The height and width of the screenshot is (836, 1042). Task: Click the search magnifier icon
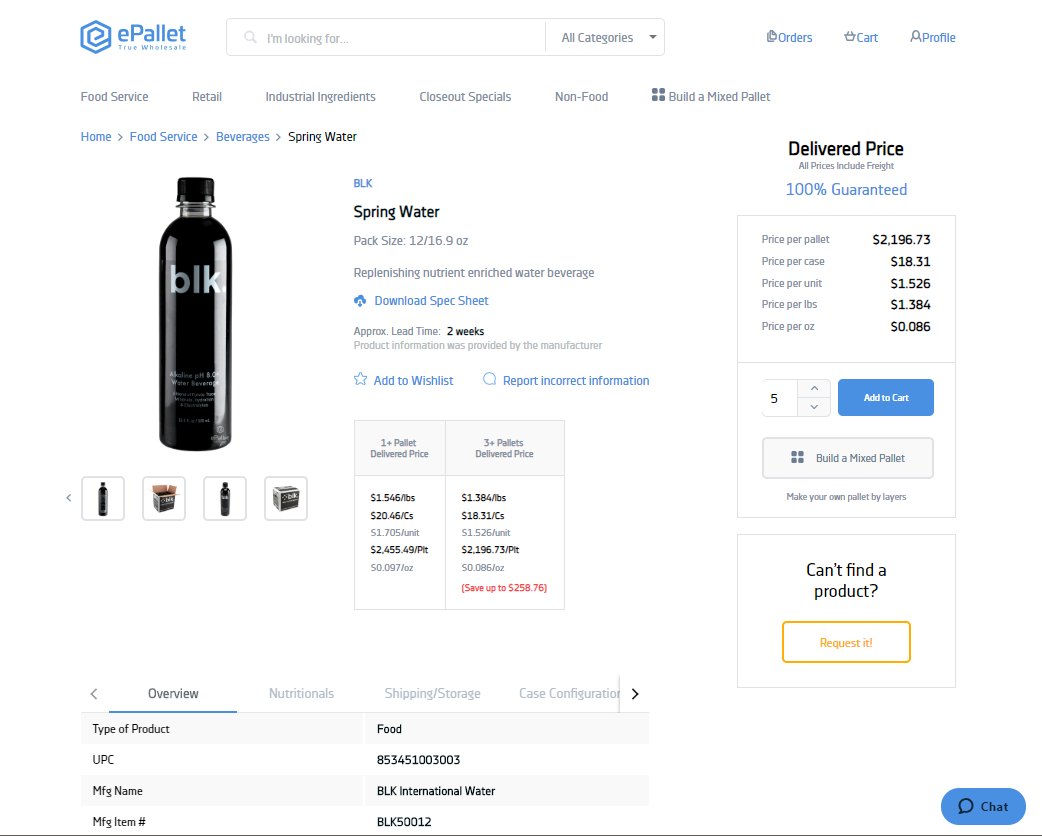[251, 38]
